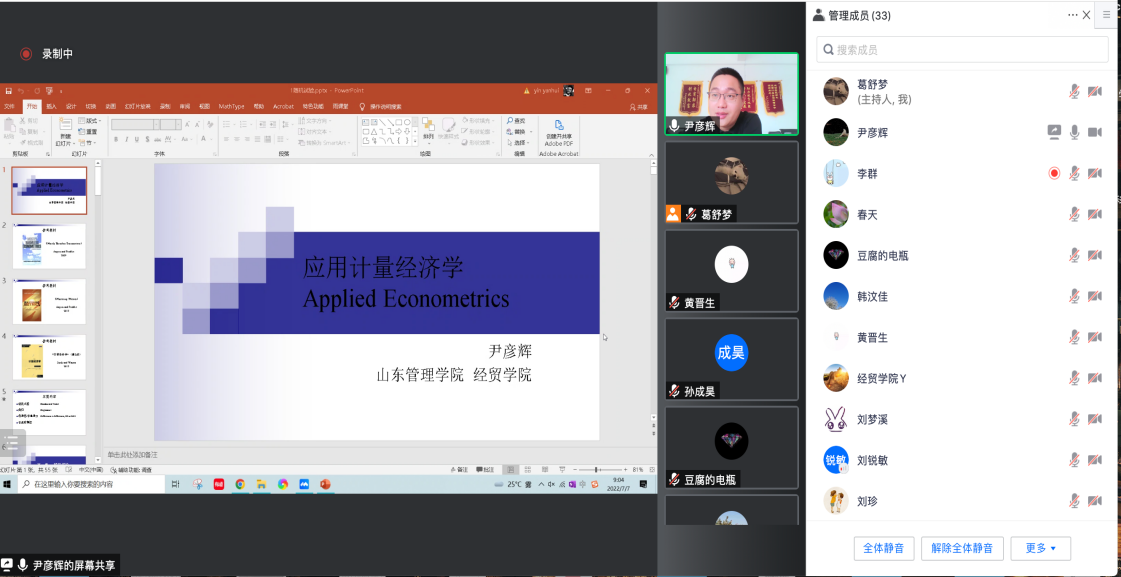The image size is (1121, 577).
Task: Click the disabled camera icon for 豆腐的电瓶
Action: (1095, 255)
